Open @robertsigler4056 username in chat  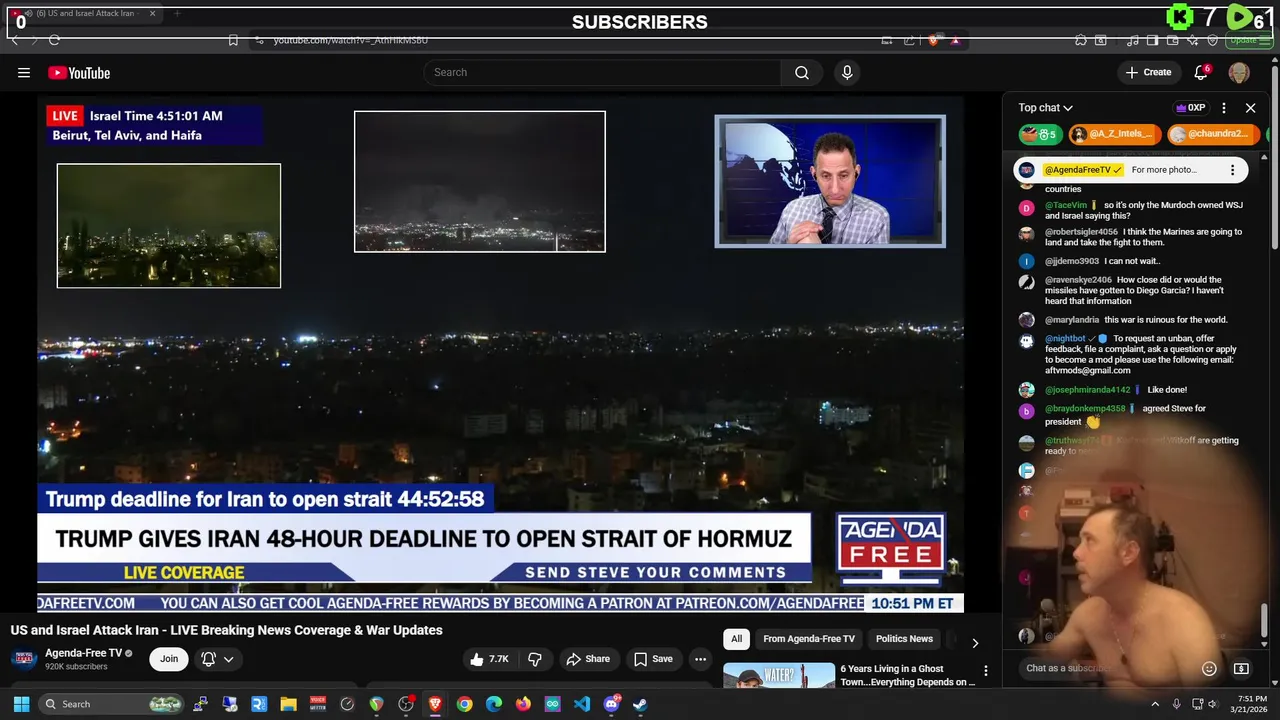(1081, 232)
